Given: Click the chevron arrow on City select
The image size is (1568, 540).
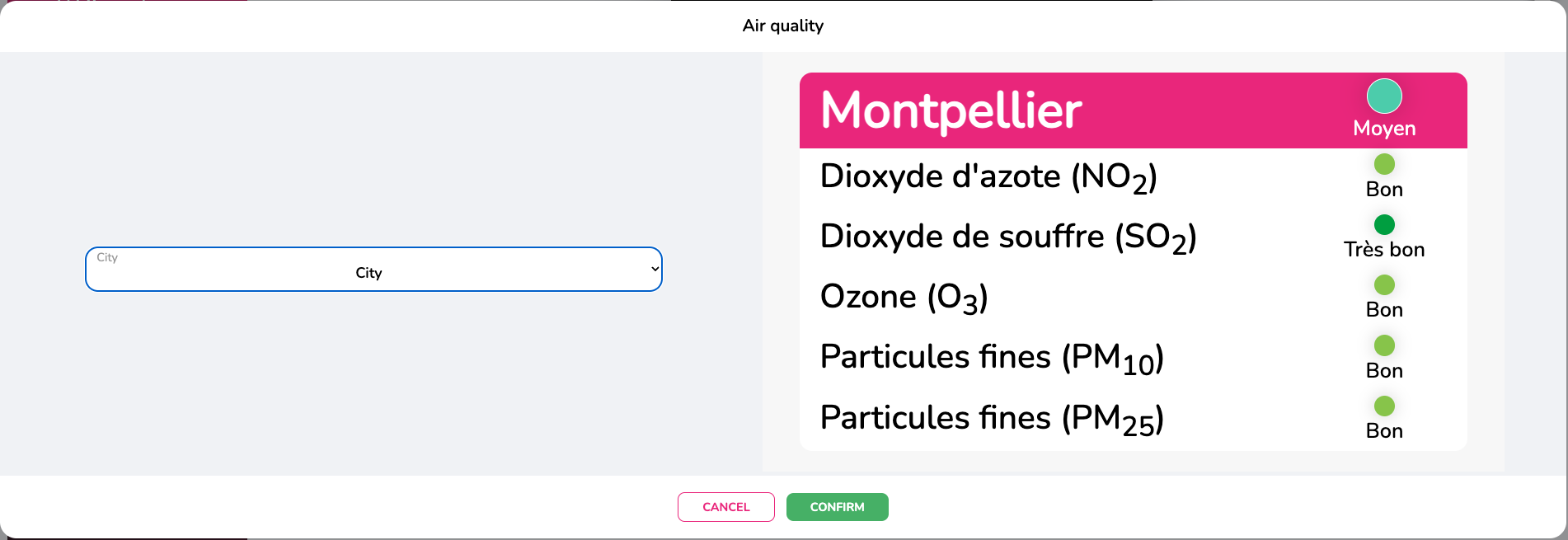Looking at the screenshot, I should pyautogui.click(x=655, y=269).
